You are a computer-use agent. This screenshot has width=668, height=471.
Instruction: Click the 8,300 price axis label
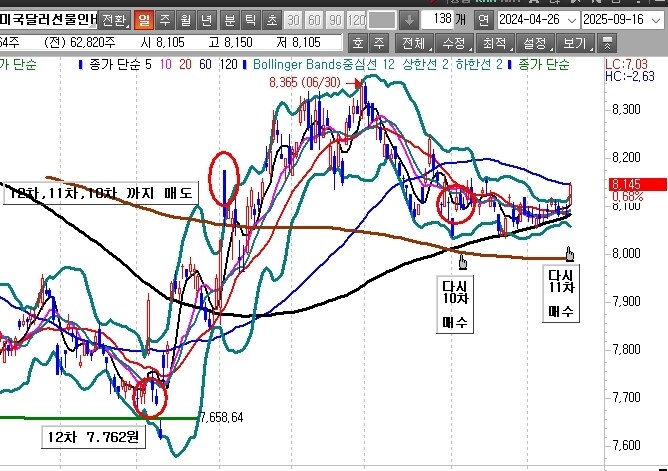pos(626,109)
